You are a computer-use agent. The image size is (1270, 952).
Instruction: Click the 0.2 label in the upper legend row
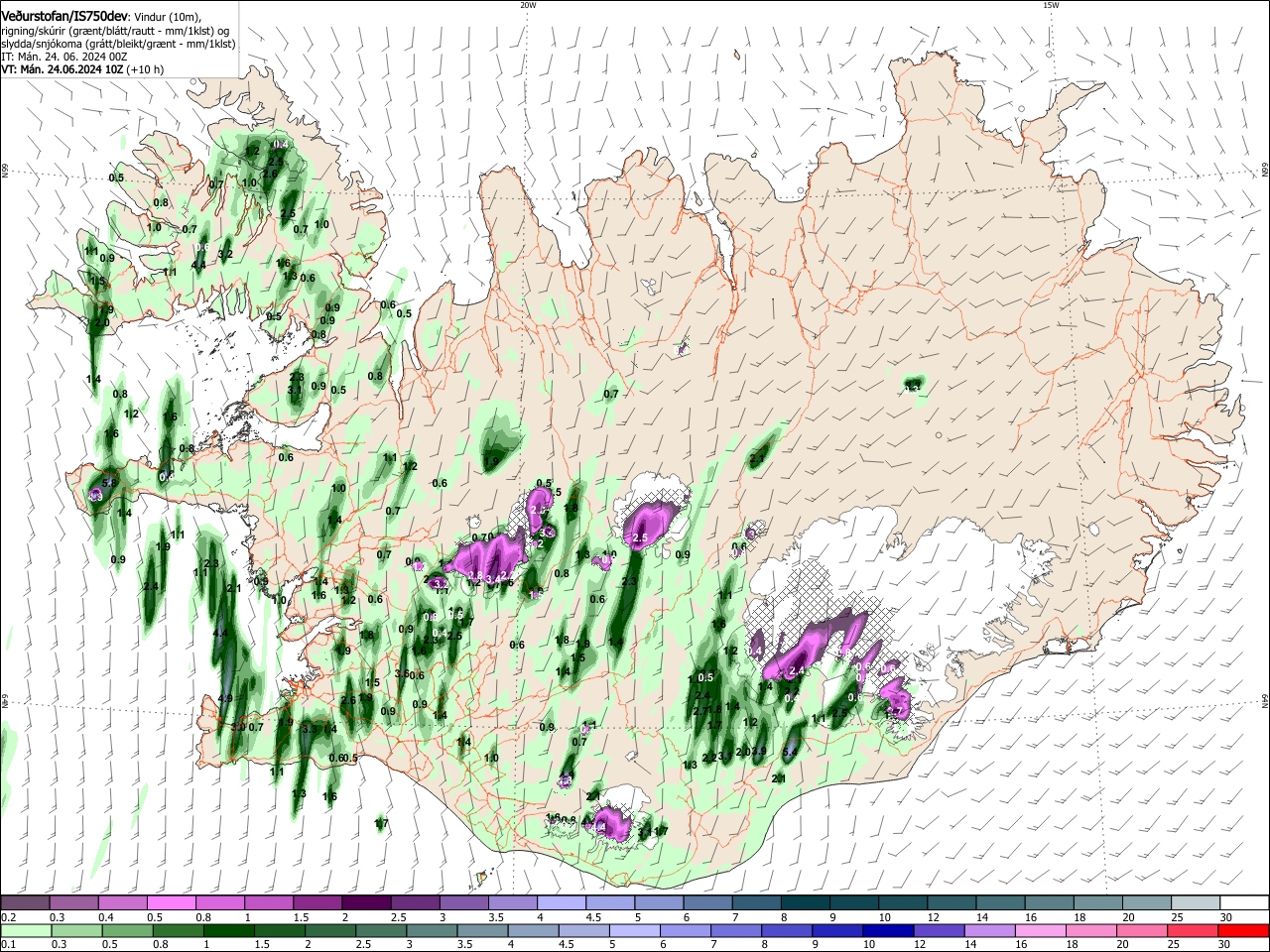(8, 917)
